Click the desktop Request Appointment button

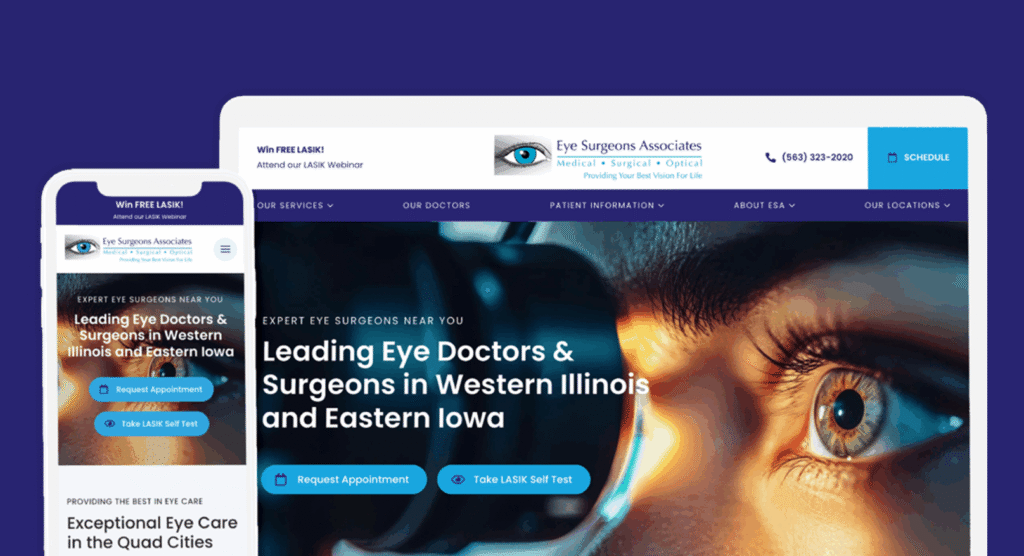tap(344, 480)
